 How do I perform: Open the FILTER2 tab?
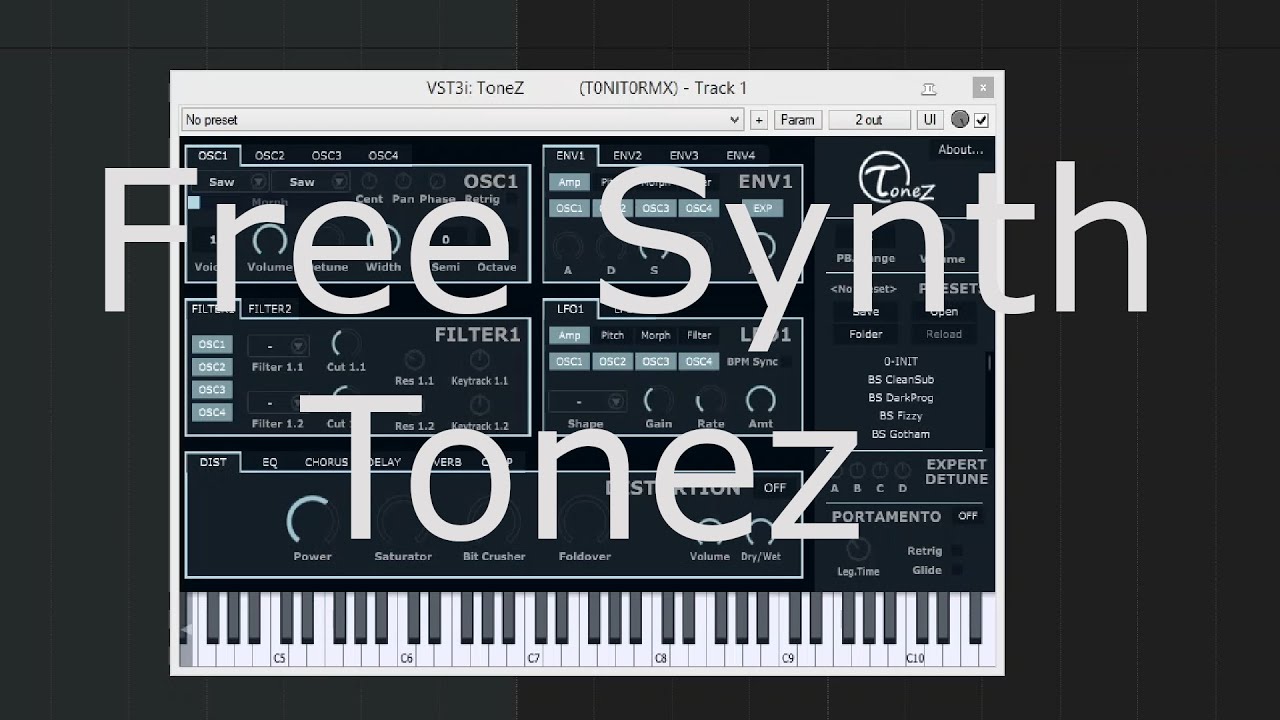coord(270,309)
